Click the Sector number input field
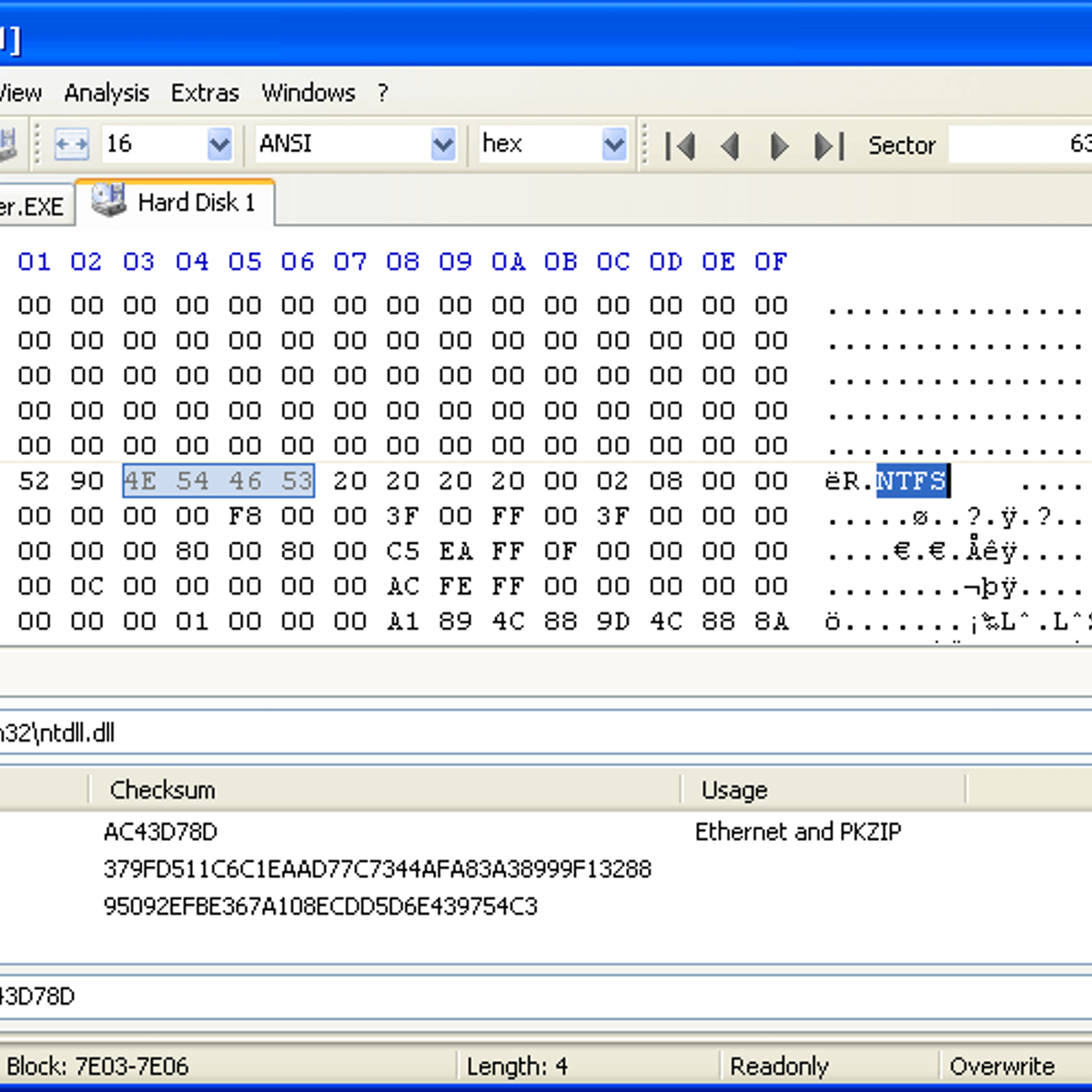Image resolution: width=1092 pixels, height=1092 pixels. [1020, 145]
